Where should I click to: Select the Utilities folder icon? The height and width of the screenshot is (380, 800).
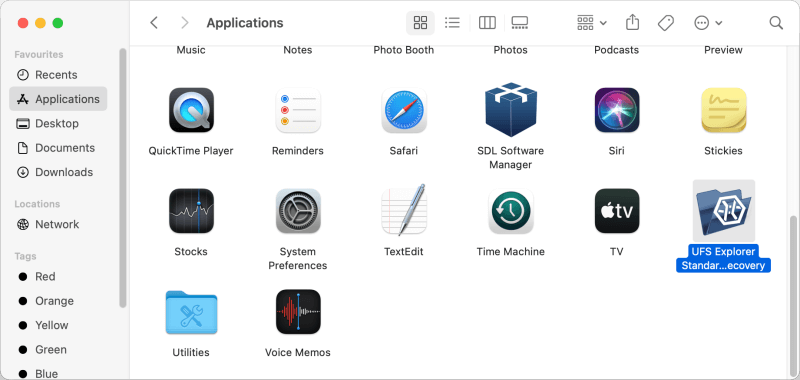click(191, 312)
